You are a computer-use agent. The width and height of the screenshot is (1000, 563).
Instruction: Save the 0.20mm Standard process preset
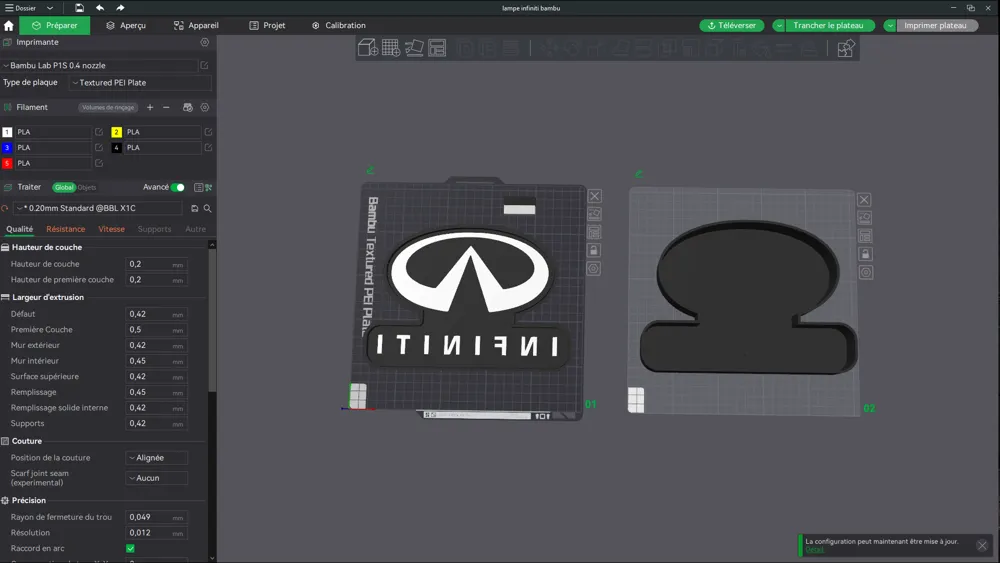195,208
